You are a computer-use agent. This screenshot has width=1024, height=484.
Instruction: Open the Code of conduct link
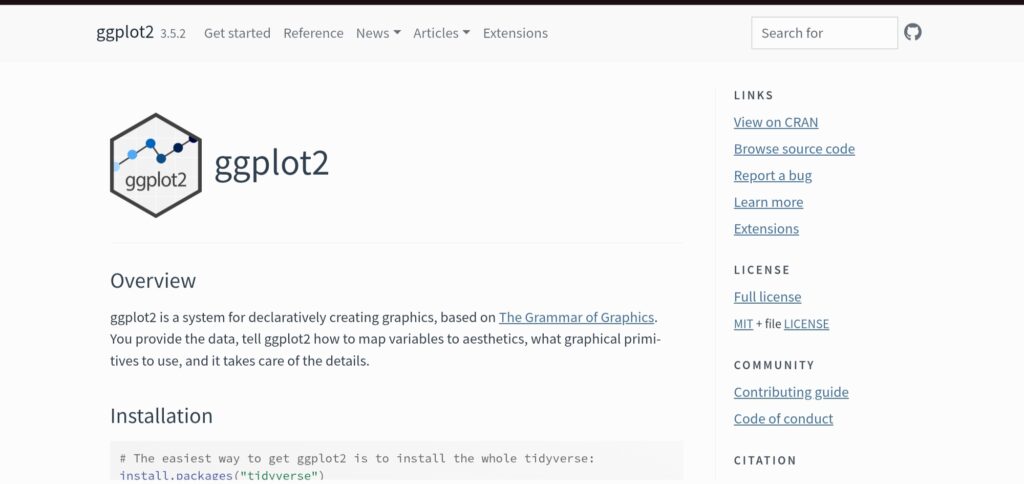pyautogui.click(x=783, y=419)
